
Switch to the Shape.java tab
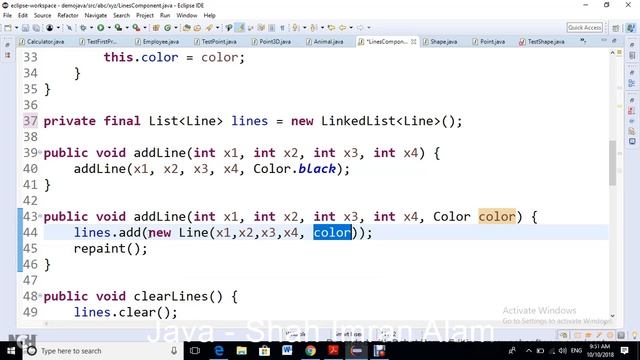point(440,42)
